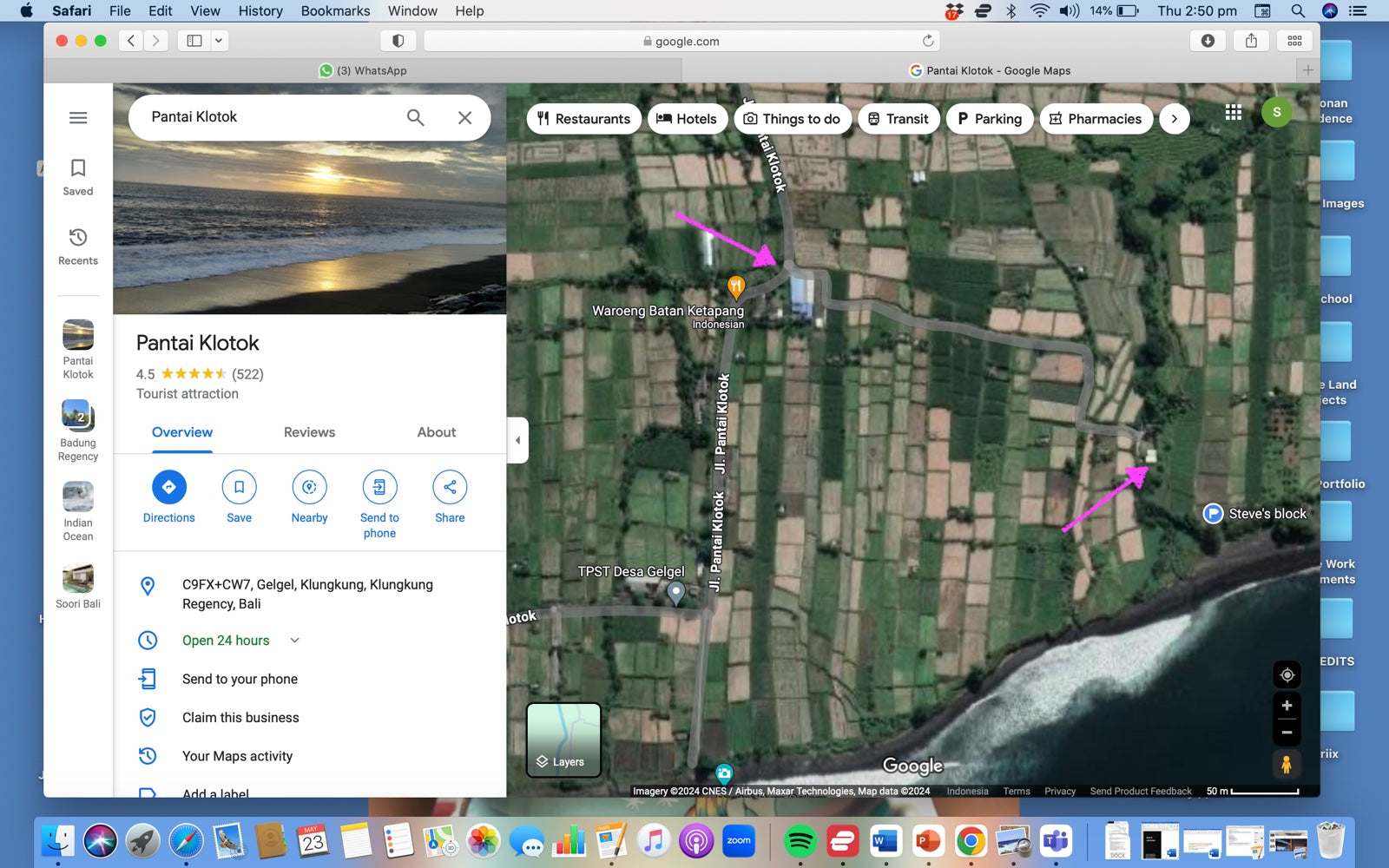Open the Safari Bookmarks menu
1389x868 pixels.
pos(335,10)
